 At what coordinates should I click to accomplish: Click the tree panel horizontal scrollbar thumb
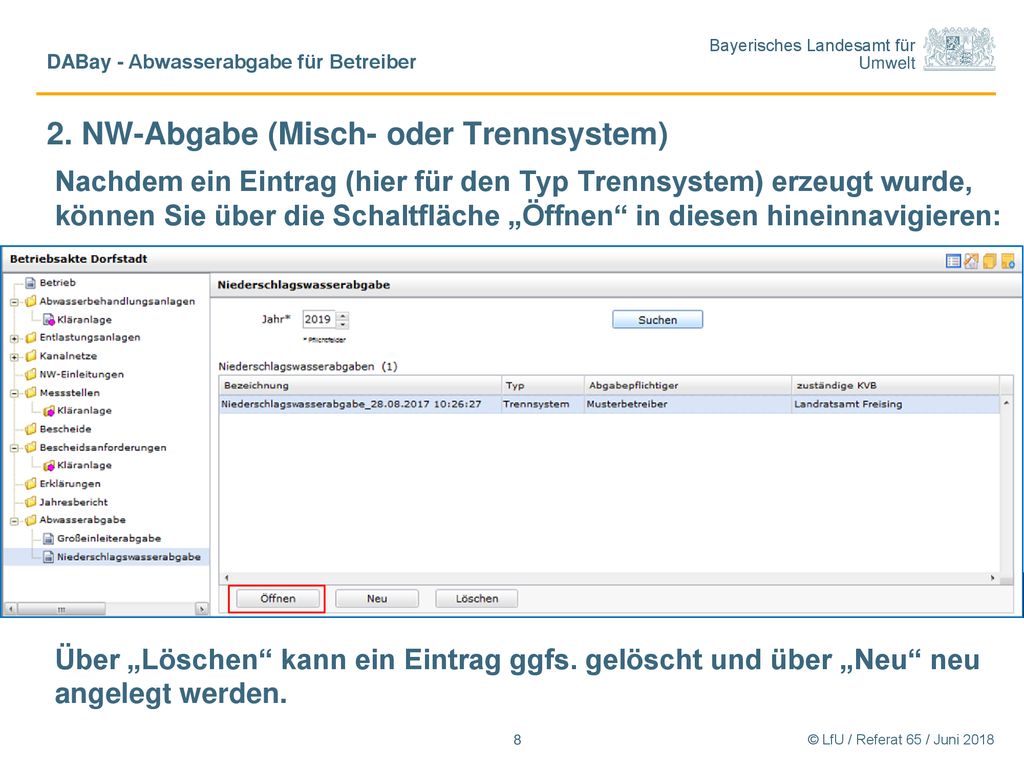pos(61,609)
